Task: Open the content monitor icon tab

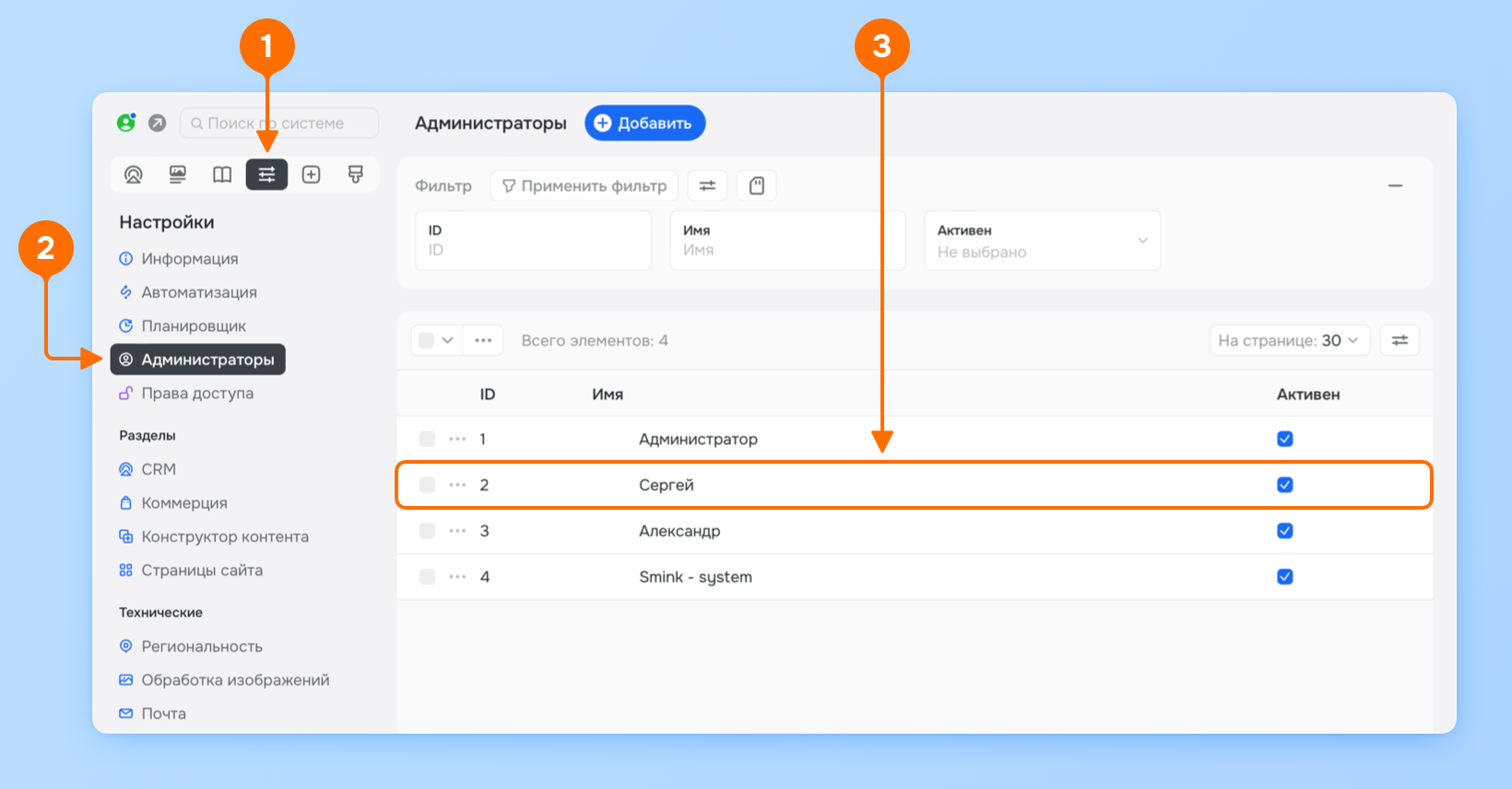Action: (178, 174)
